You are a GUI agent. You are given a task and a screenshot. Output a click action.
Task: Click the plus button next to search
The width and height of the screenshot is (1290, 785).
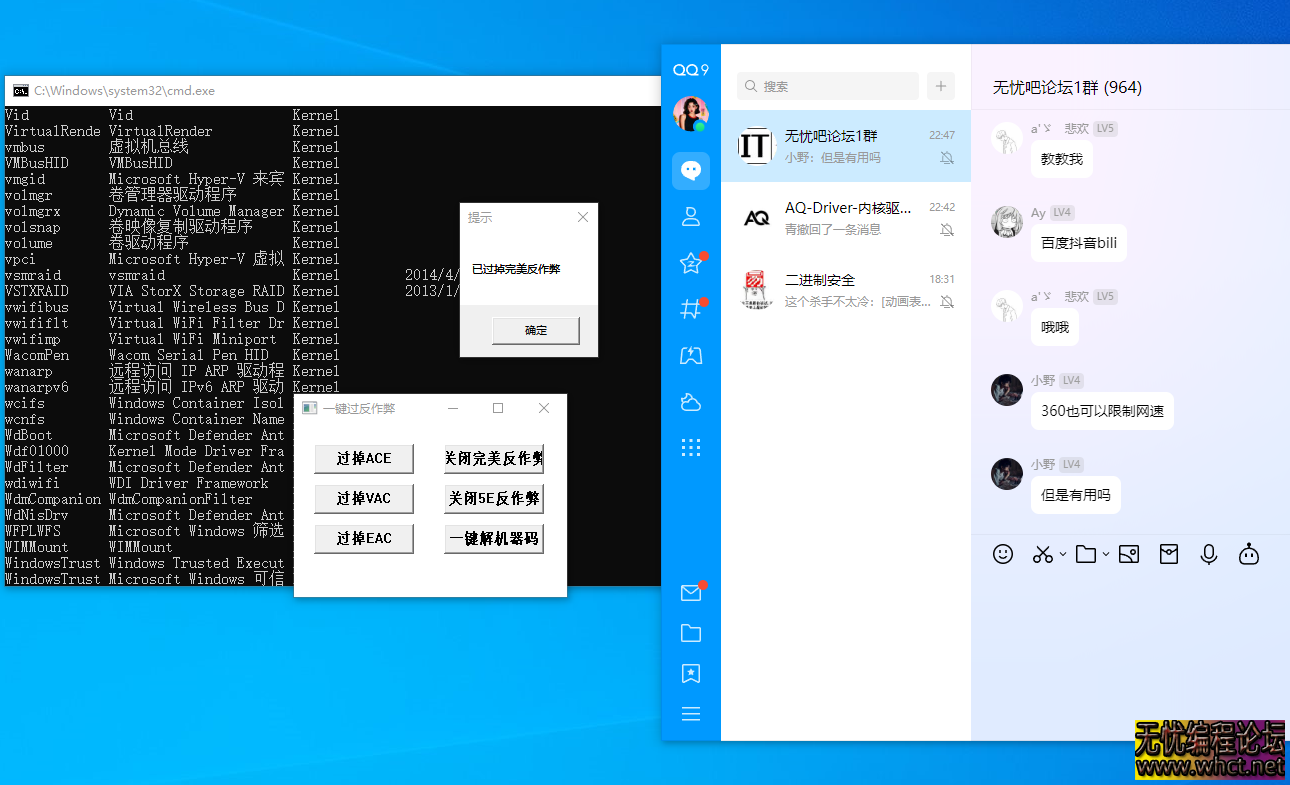pos(940,86)
